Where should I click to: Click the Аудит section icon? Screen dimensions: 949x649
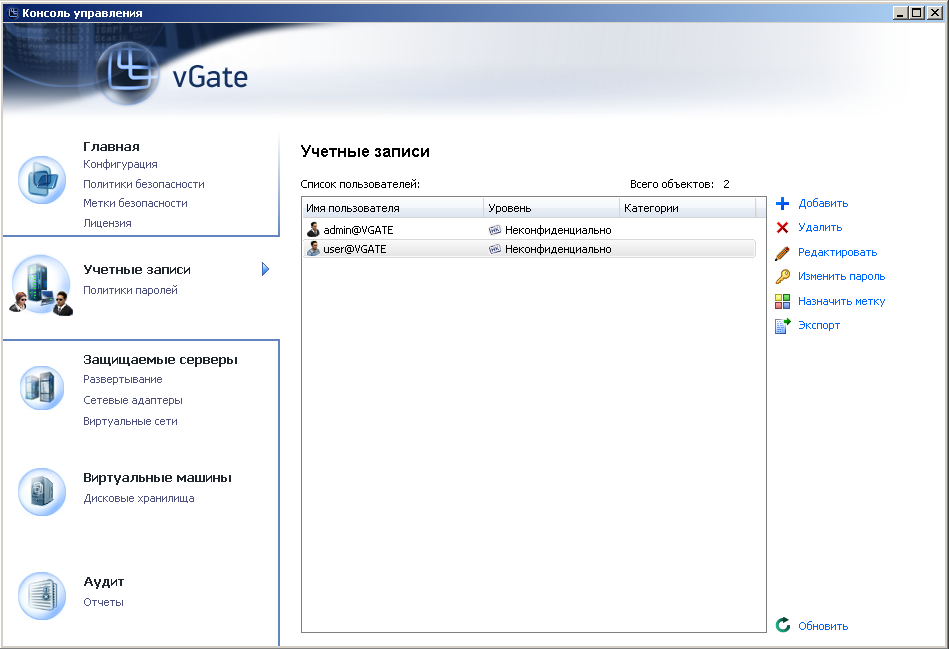42,596
